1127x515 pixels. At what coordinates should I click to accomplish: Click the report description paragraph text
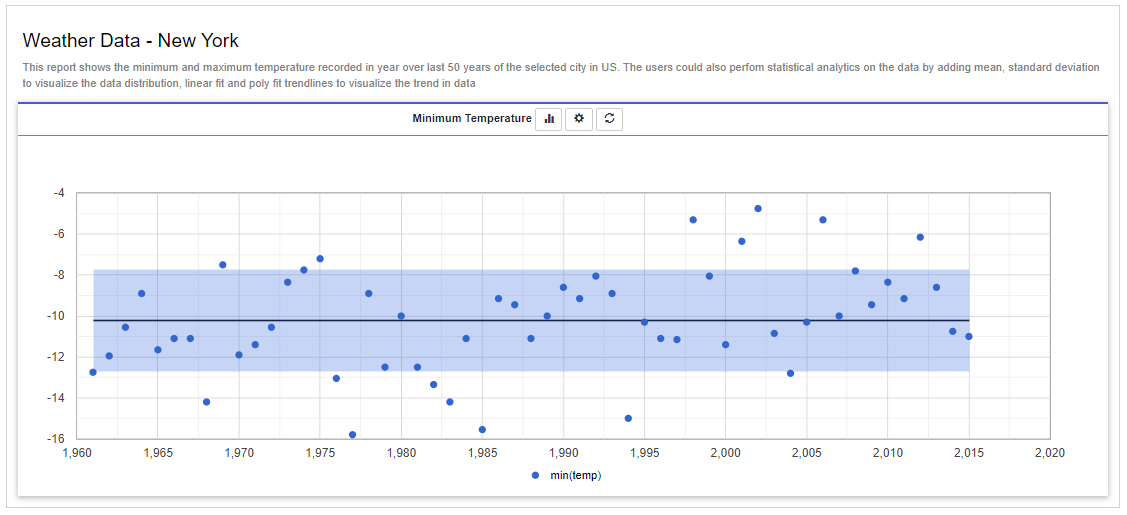point(560,75)
